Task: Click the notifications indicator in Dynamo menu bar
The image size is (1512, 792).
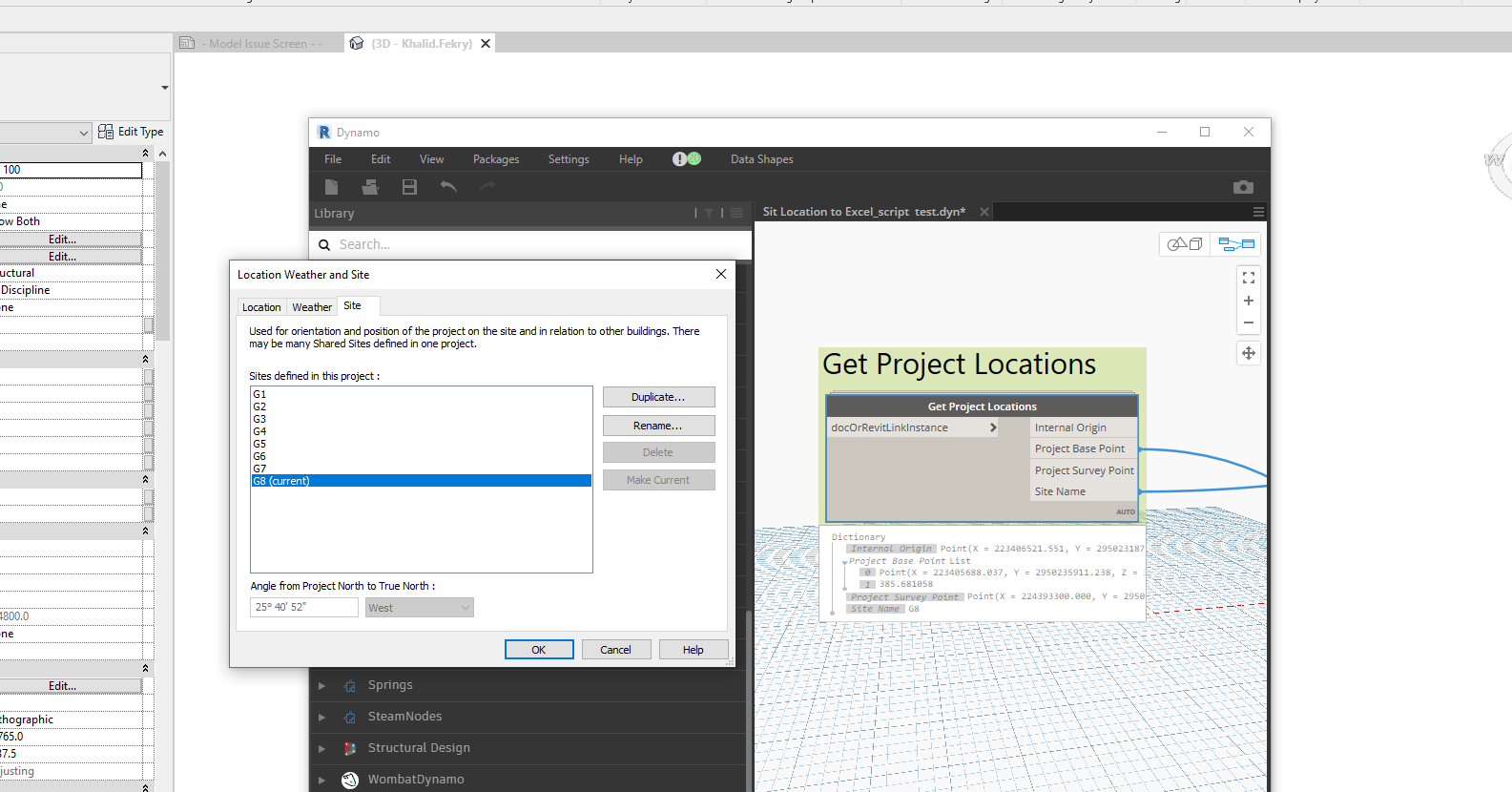Action: pos(686,159)
